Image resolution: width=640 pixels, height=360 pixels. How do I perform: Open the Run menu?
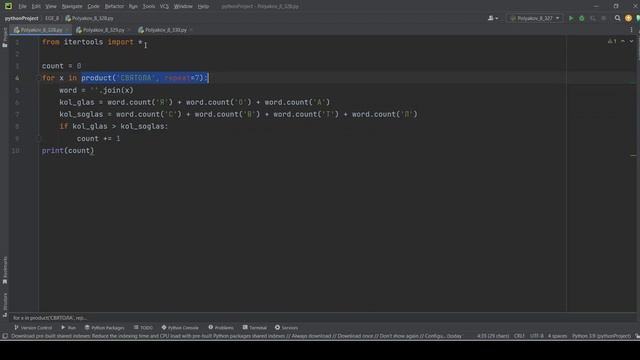click(133, 6)
